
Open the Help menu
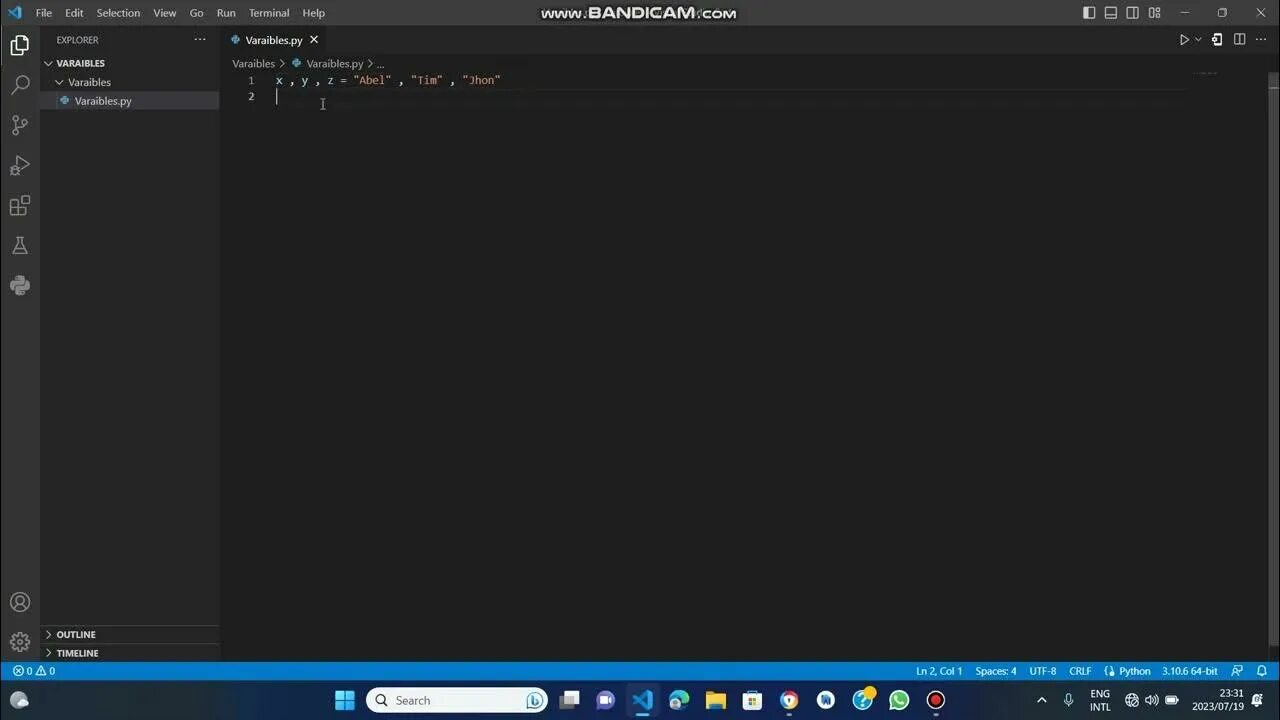pyautogui.click(x=314, y=13)
